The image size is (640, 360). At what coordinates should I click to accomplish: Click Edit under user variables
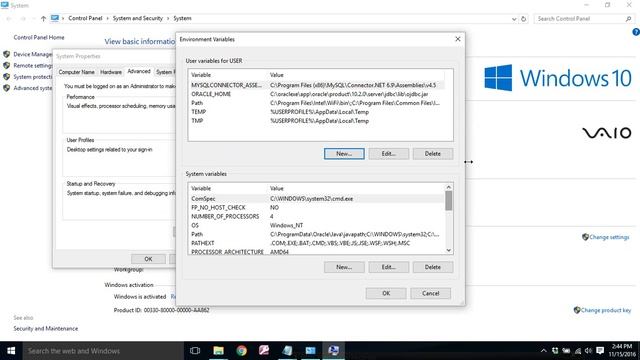click(389, 153)
